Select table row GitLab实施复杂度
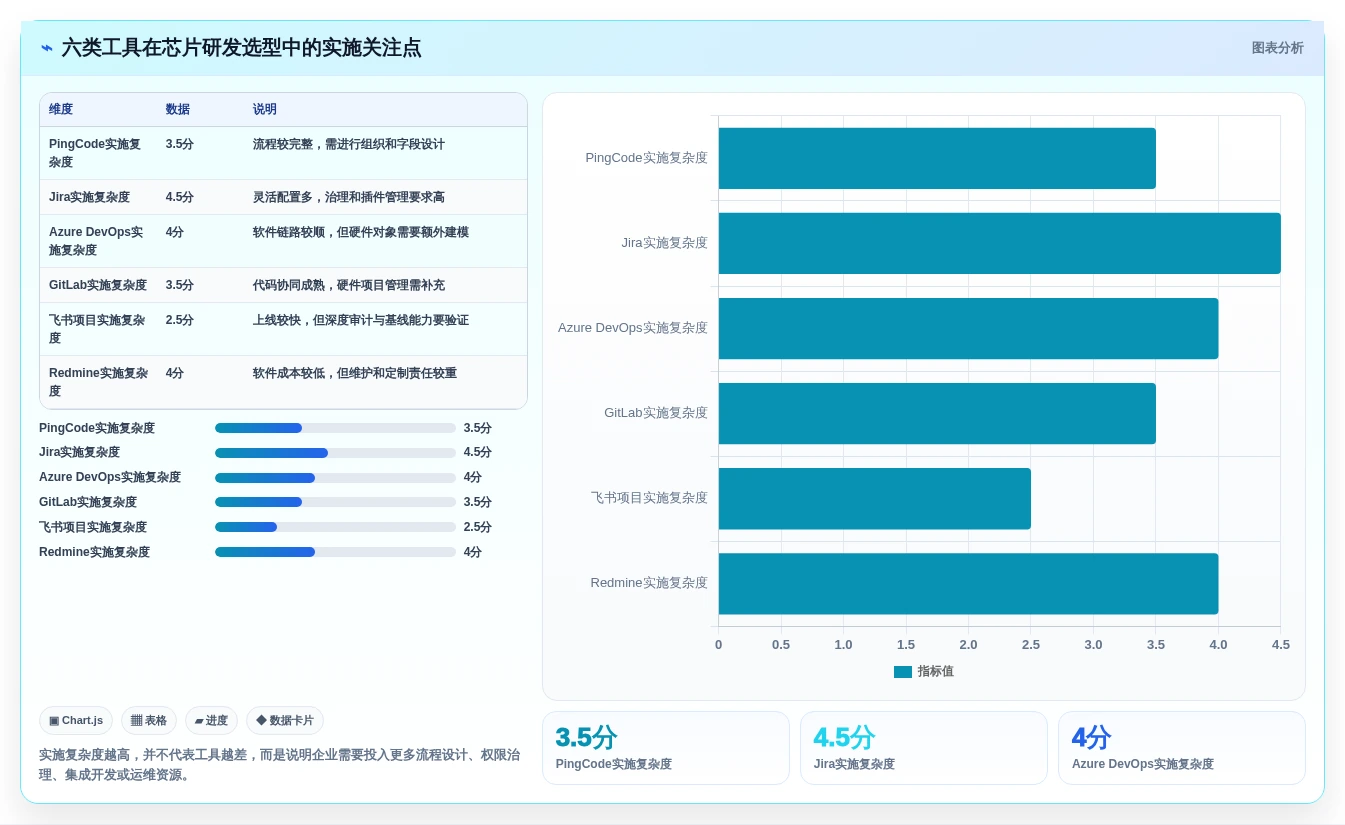This screenshot has height=825, width=1345. click(283, 285)
